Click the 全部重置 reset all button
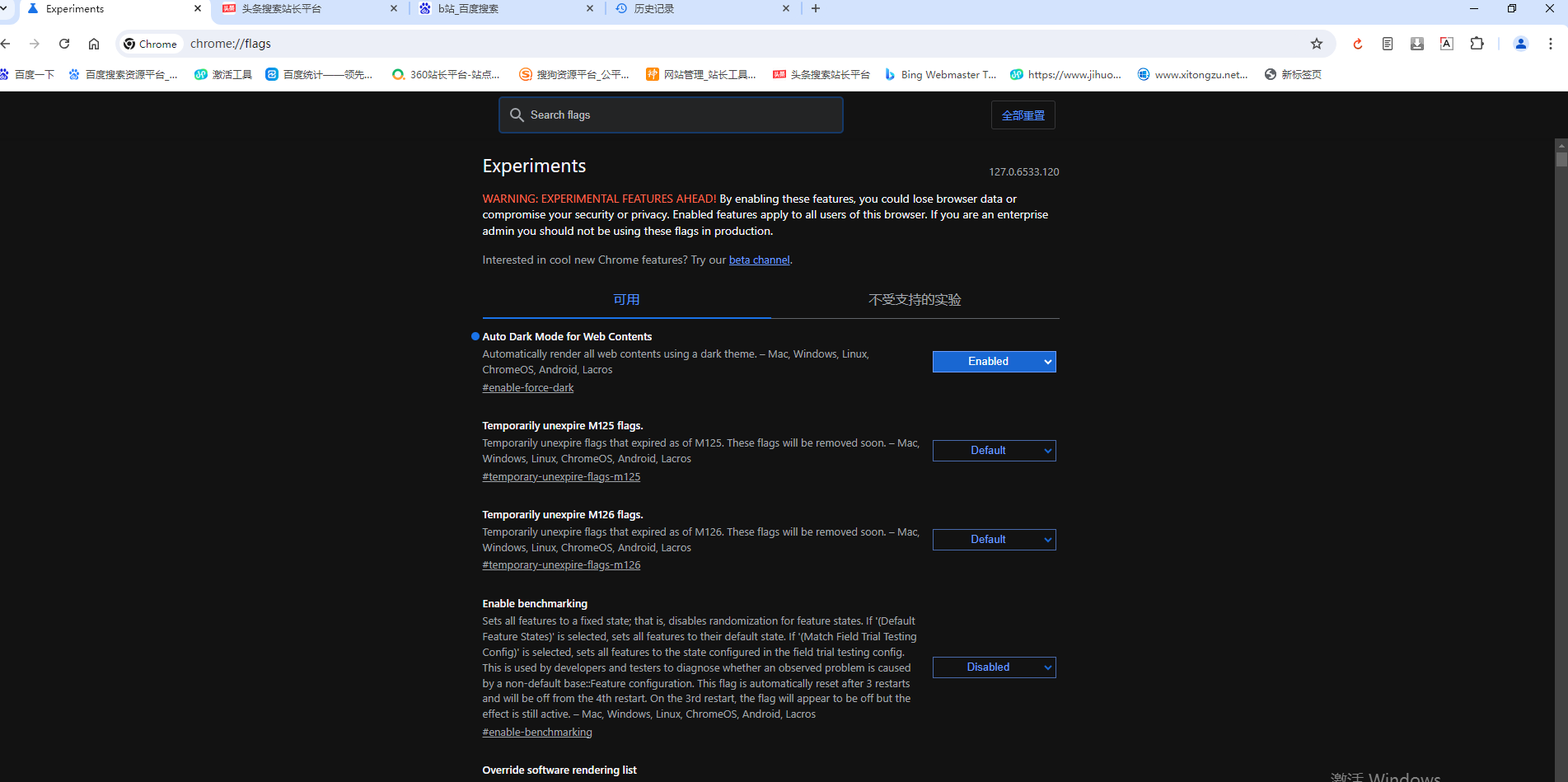Image resolution: width=1568 pixels, height=782 pixels. [1023, 115]
